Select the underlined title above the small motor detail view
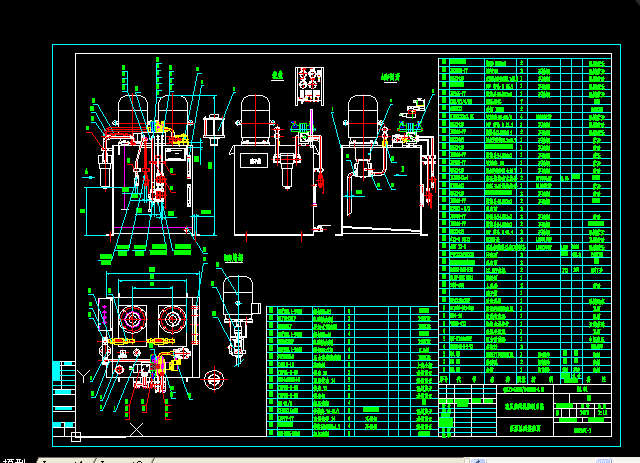Image resolution: width=640 pixels, height=463 pixels. [x=233, y=258]
